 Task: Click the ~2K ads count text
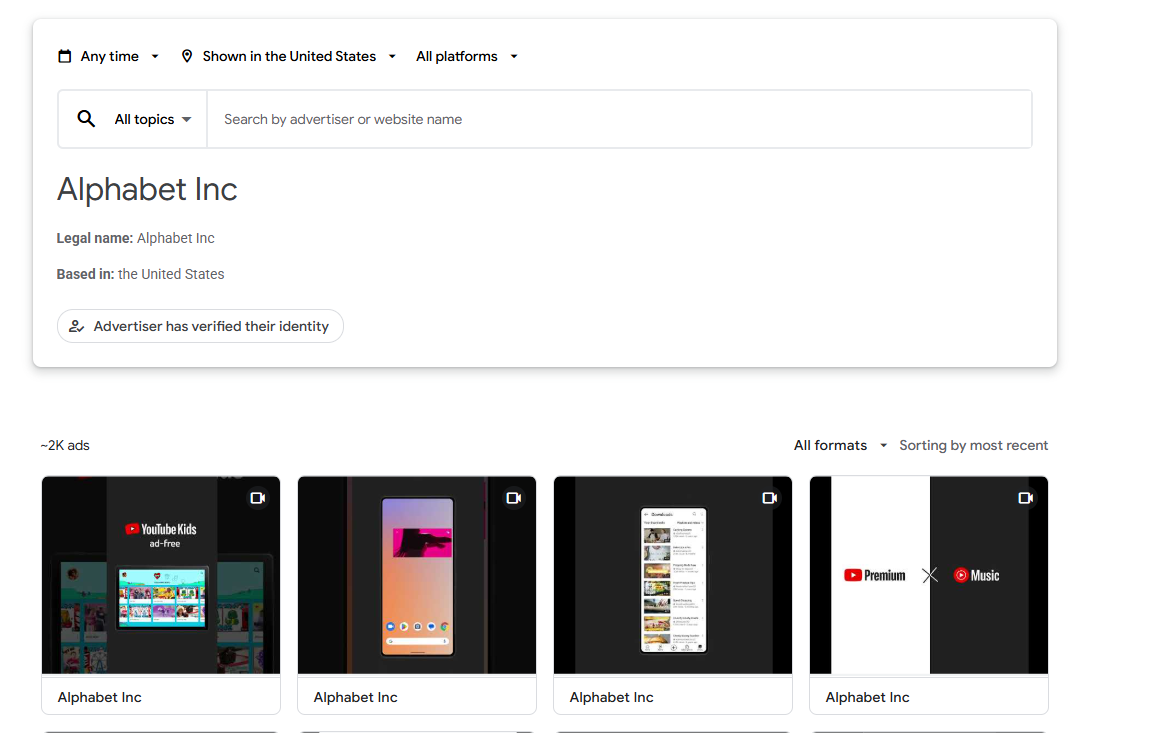click(x=65, y=445)
